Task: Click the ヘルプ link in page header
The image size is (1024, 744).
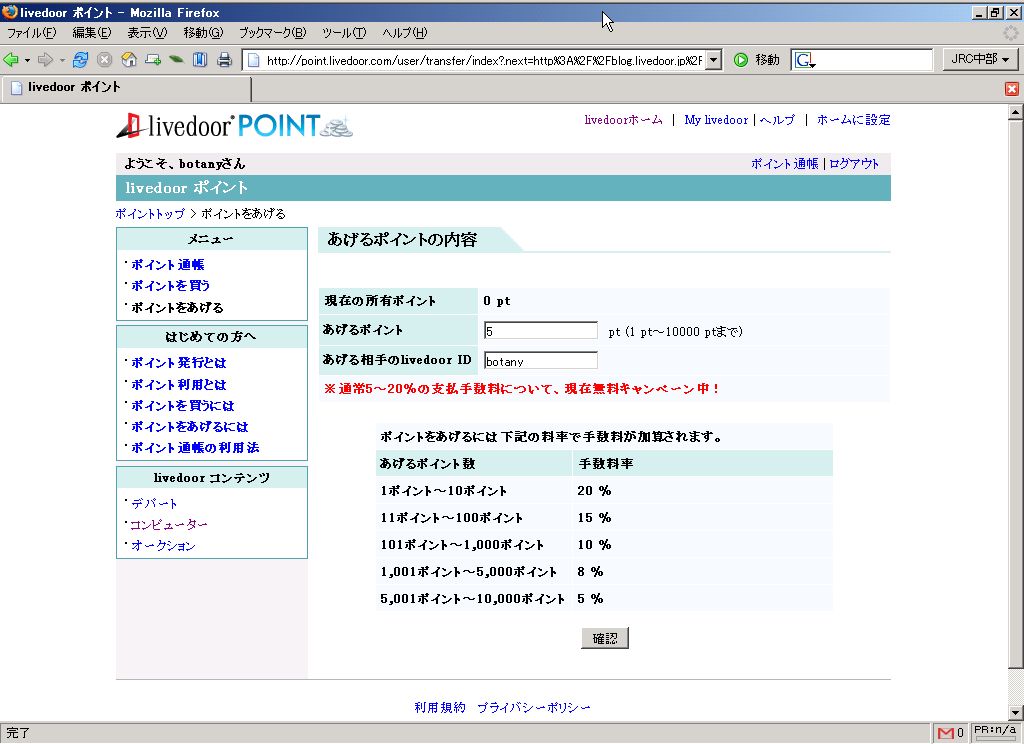Action: tap(777, 120)
